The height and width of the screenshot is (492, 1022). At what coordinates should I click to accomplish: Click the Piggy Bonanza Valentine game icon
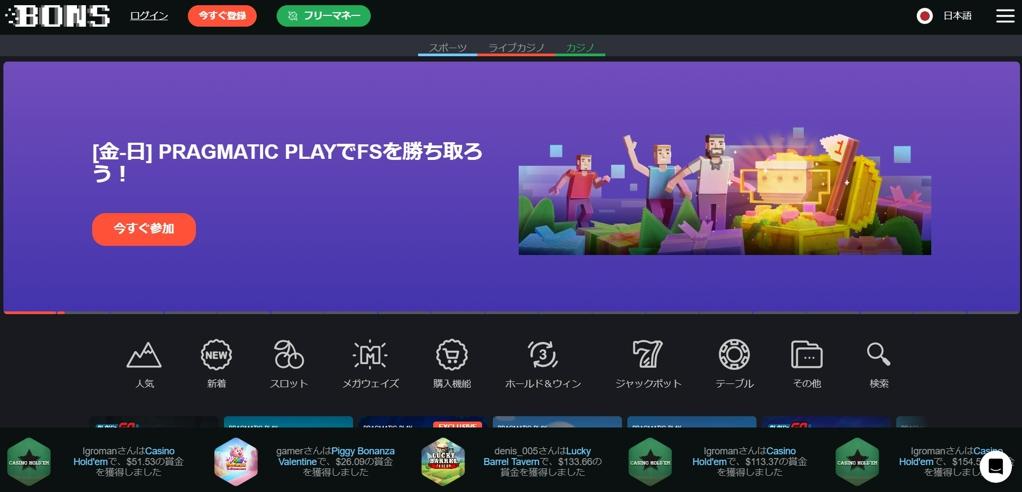tap(236, 461)
